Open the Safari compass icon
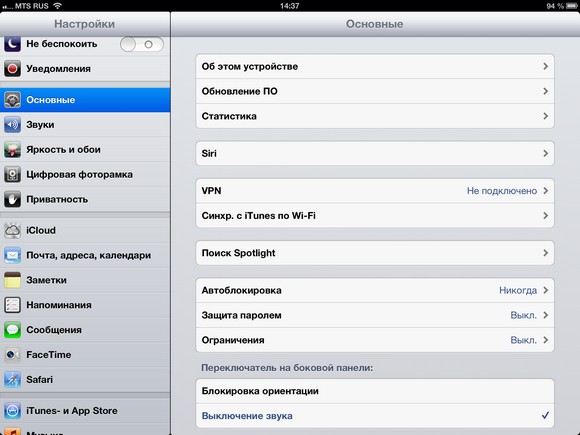 click(12, 380)
